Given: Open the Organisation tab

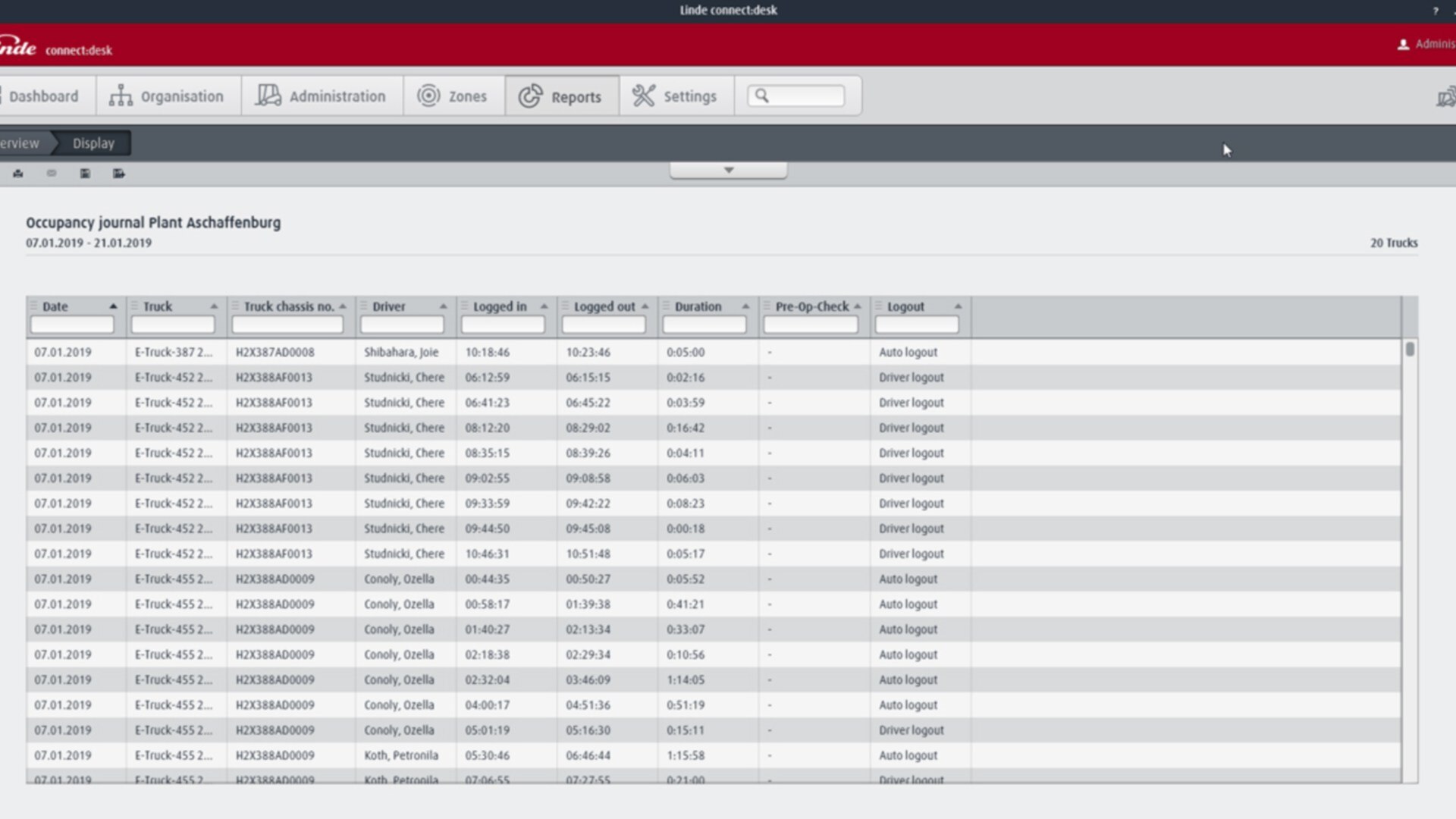Looking at the screenshot, I should [x=168, y=96].
